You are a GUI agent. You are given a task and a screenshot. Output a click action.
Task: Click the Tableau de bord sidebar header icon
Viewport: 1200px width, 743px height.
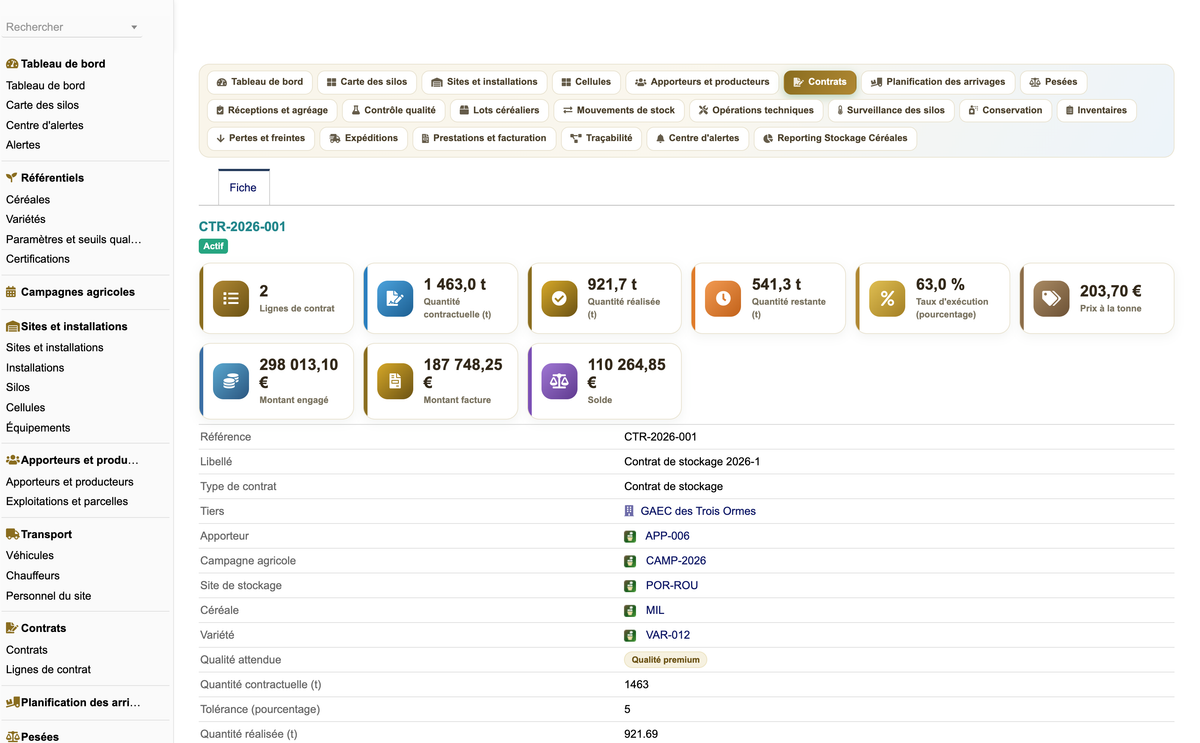[x=12, y=63]
